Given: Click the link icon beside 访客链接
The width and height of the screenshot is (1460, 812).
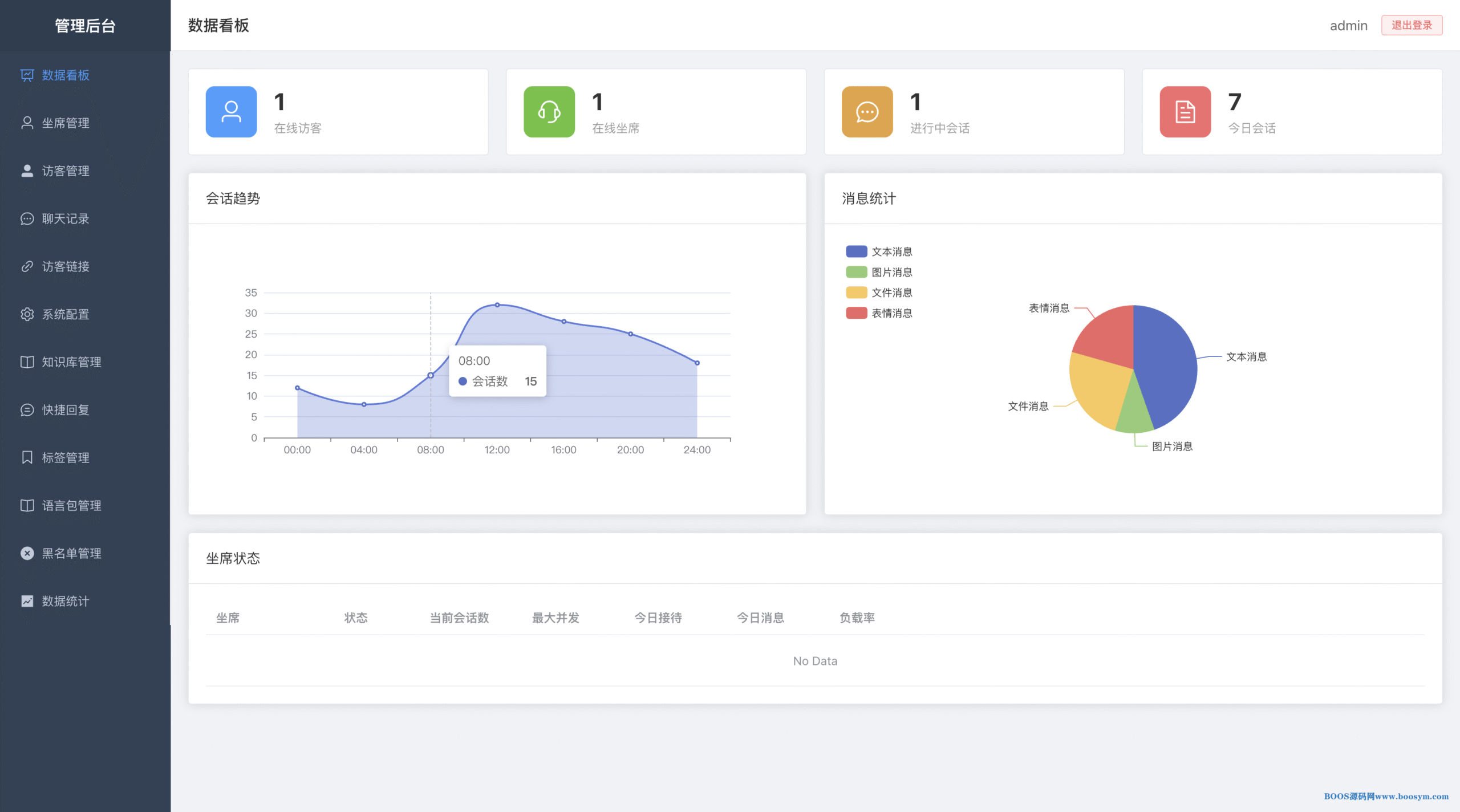Looking at the screenshot, I should (x=27, y=266).
